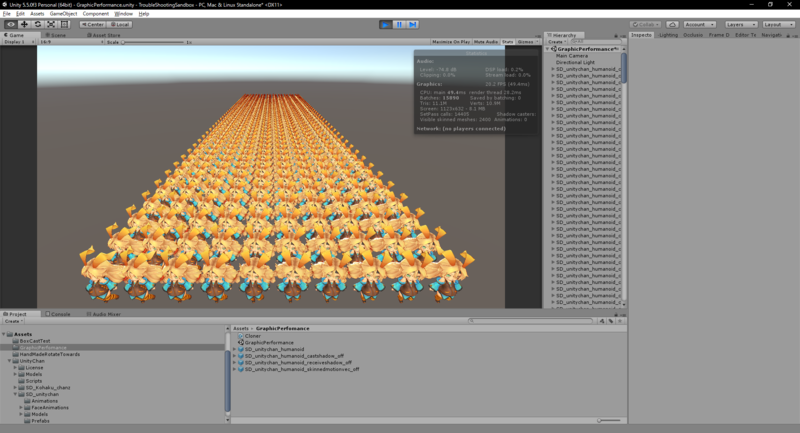Toggle Center pivot mode button

(x=92, y=24)
